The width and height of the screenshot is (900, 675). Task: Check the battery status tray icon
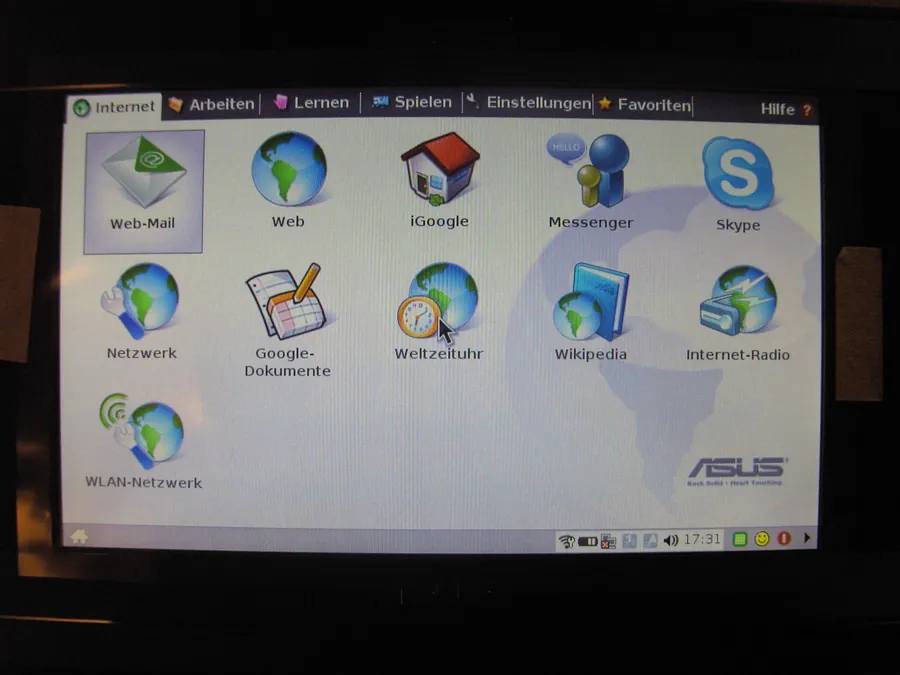pos(588,541)
